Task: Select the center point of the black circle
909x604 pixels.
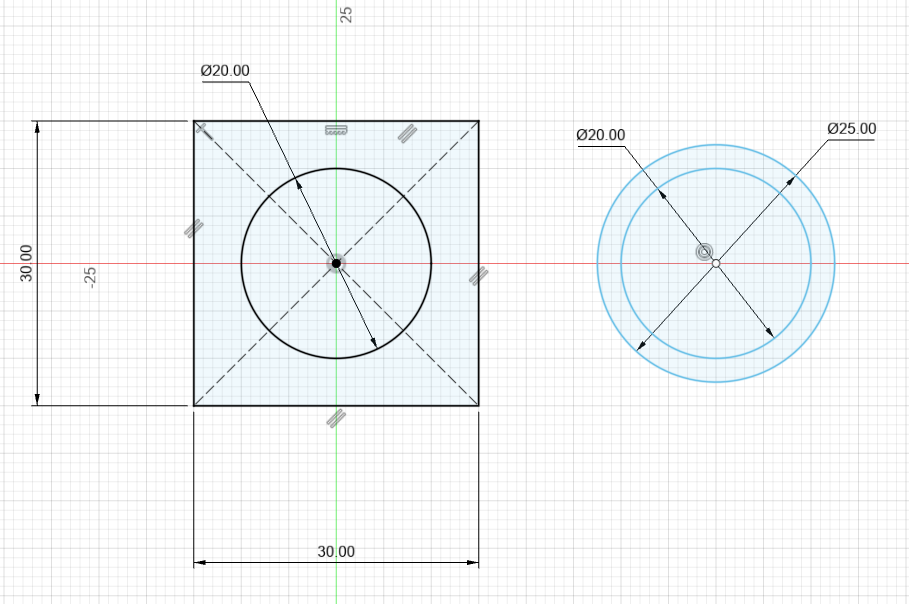Action: [x=336, y=264]
